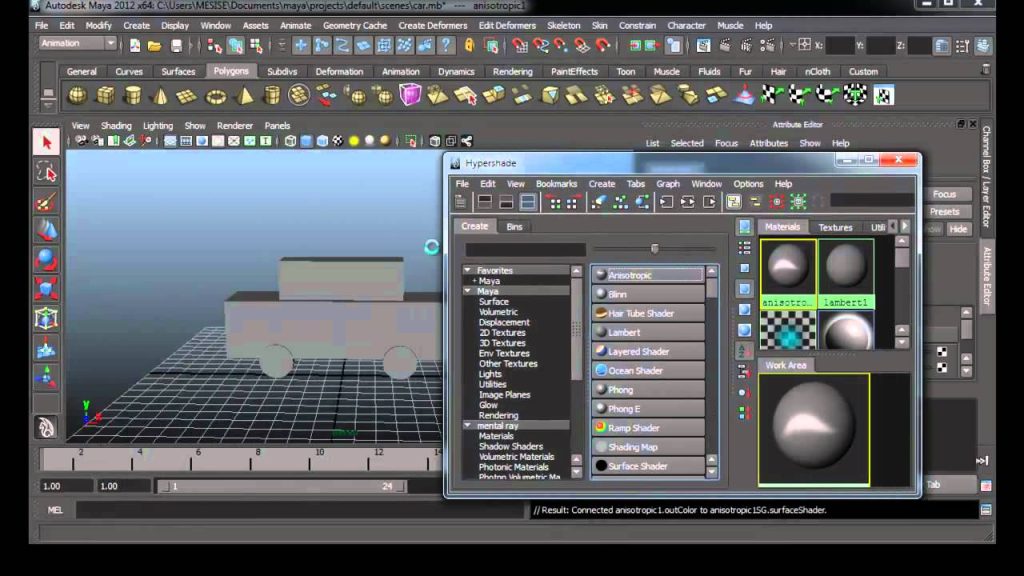Select the Rotate tool sphere icon
This screenshot has height=576, width=1024.
click(46, 259)
